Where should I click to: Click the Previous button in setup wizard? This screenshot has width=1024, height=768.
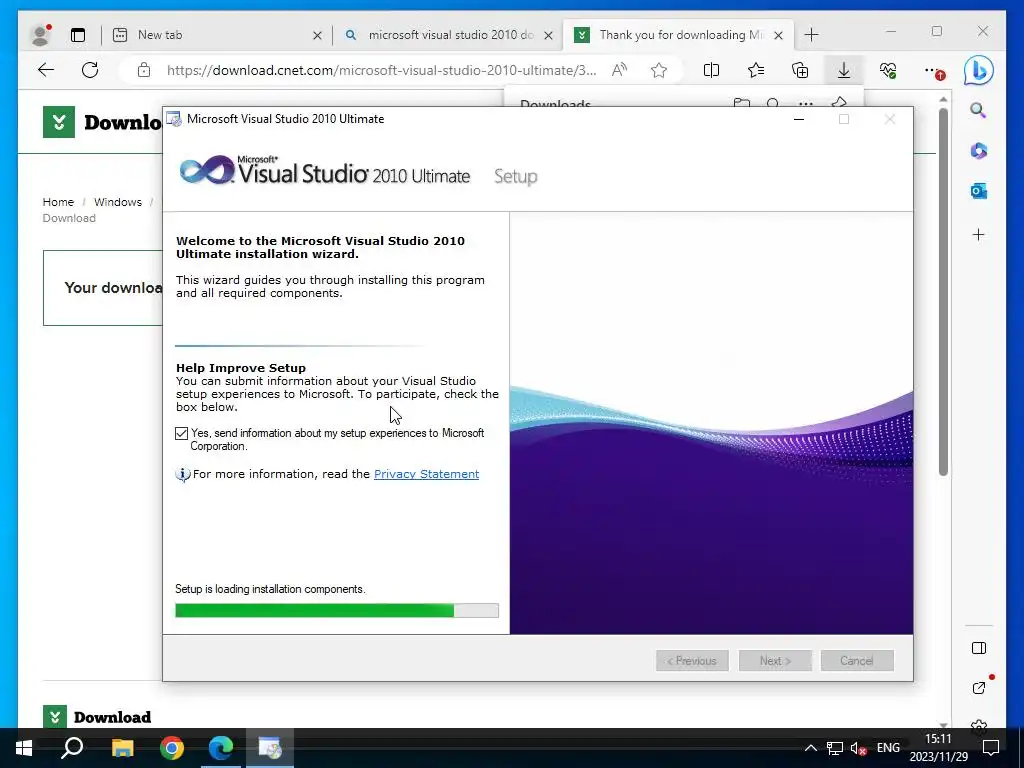(x=692, y=661)
